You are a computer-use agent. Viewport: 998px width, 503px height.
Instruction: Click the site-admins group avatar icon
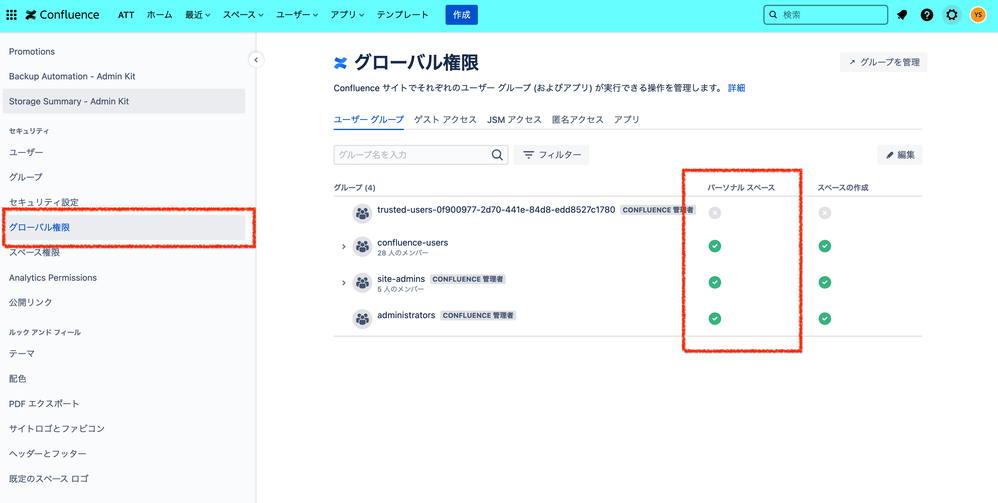pos(362,283)
